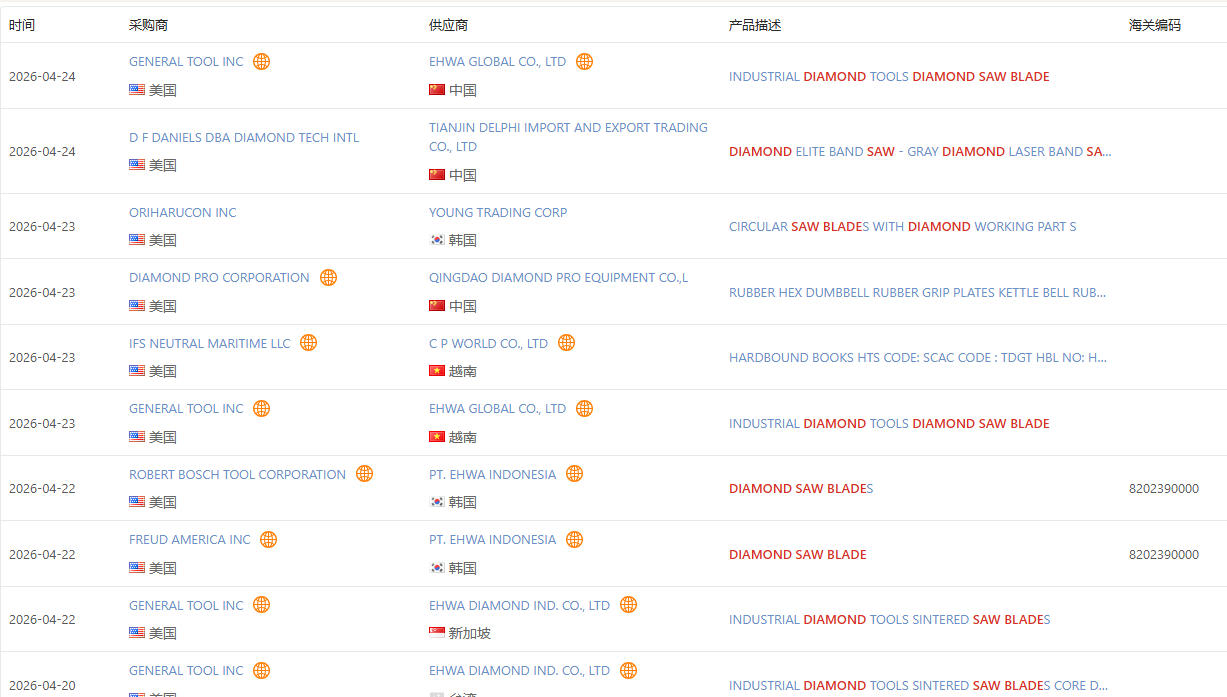Image resolution: width=1227 pixels, height=697 pixels.
Task: Click globe icon next to EHWA GLOBAL CO., LTD with 越南
Action: click(x=584, y=408)
